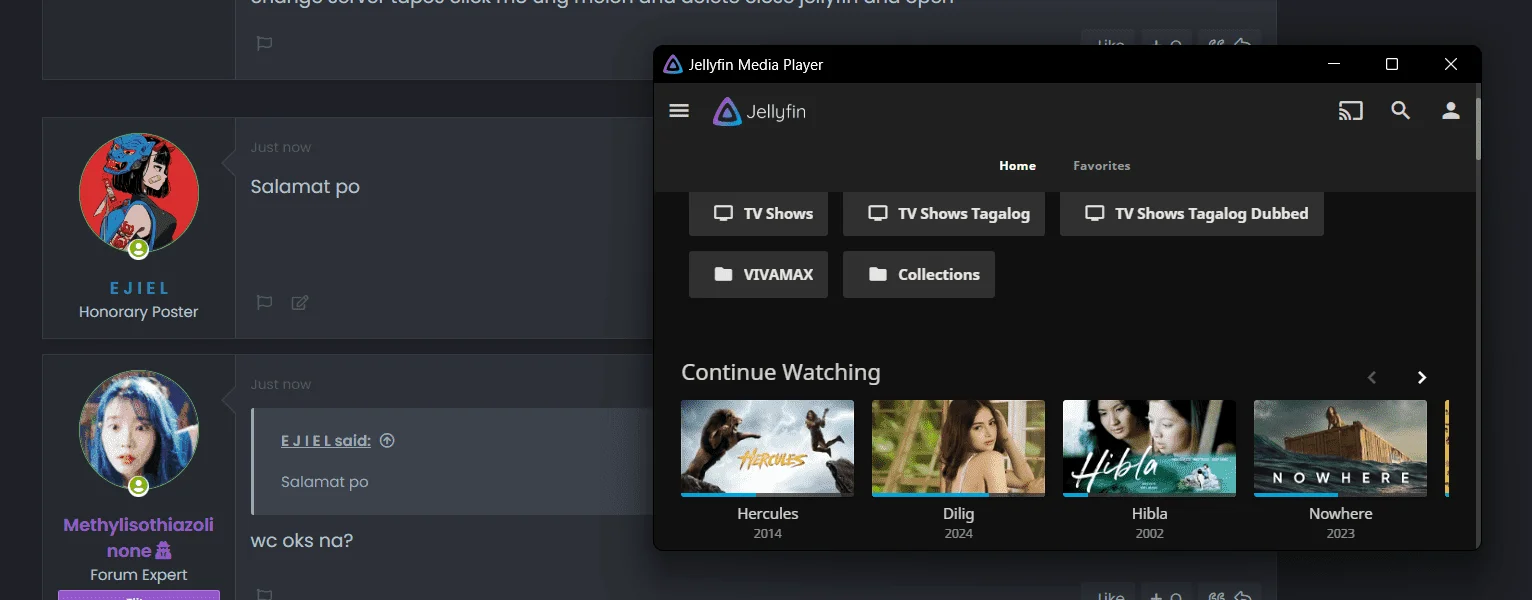Screen dimensions: 1532x600
Task: Click the Honorary Poster title text
Action: 139,312
